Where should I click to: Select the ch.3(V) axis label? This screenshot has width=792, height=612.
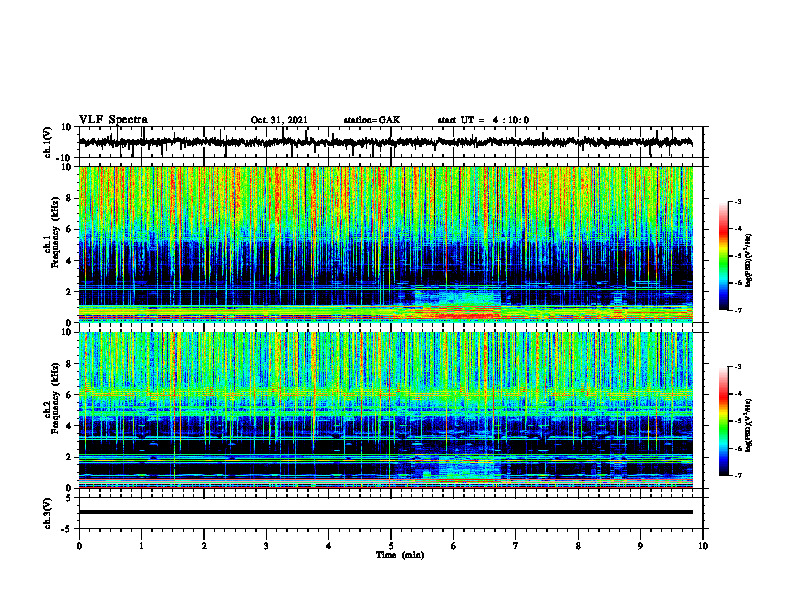[48, 513]
